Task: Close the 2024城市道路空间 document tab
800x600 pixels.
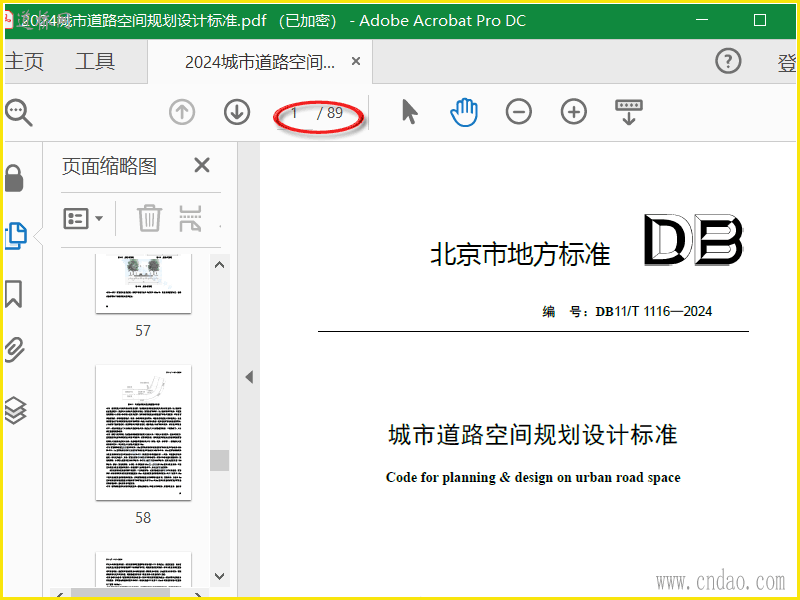Action: (356, 61)
